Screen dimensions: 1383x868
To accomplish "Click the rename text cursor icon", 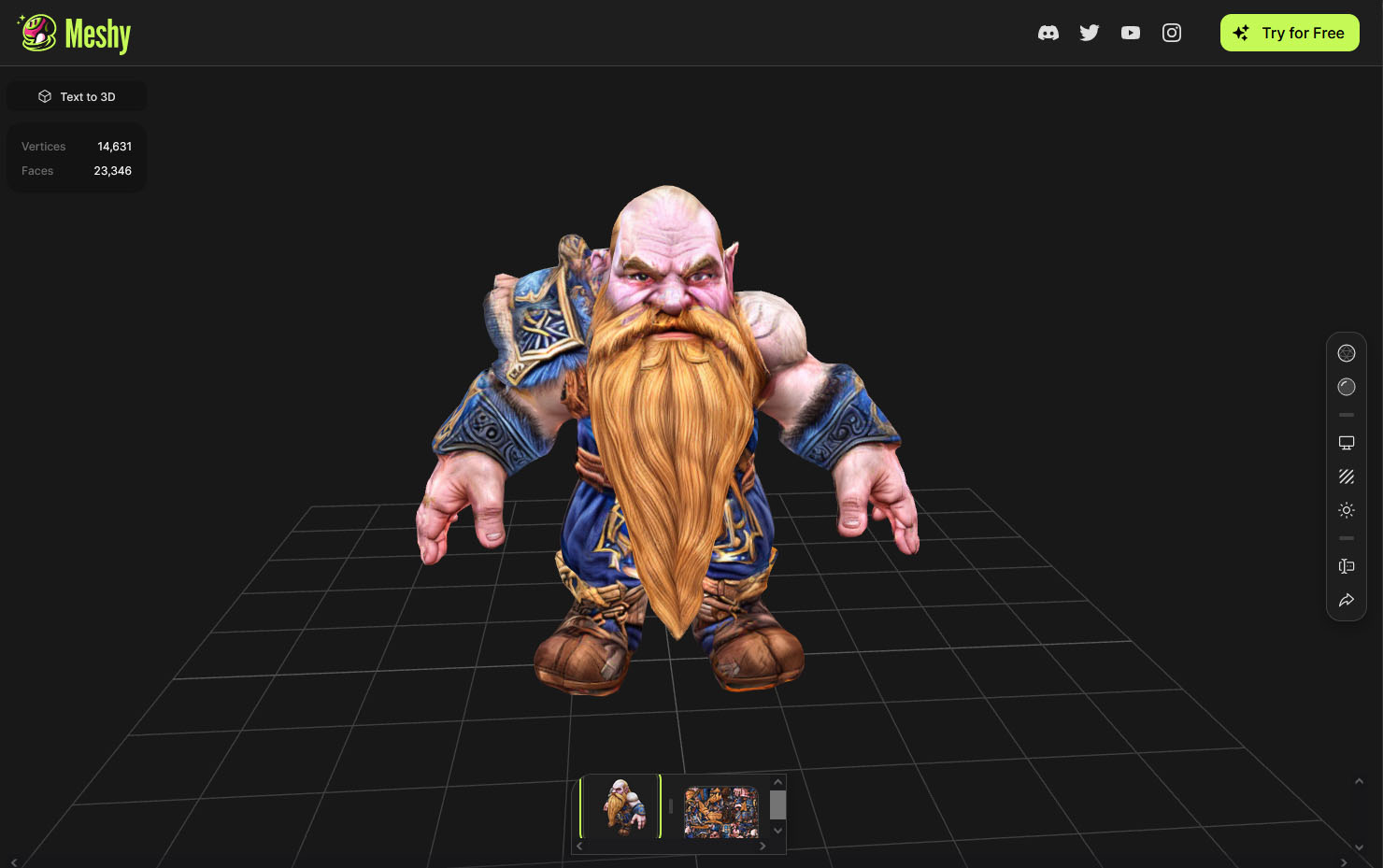I will [x=1347, y=566].
